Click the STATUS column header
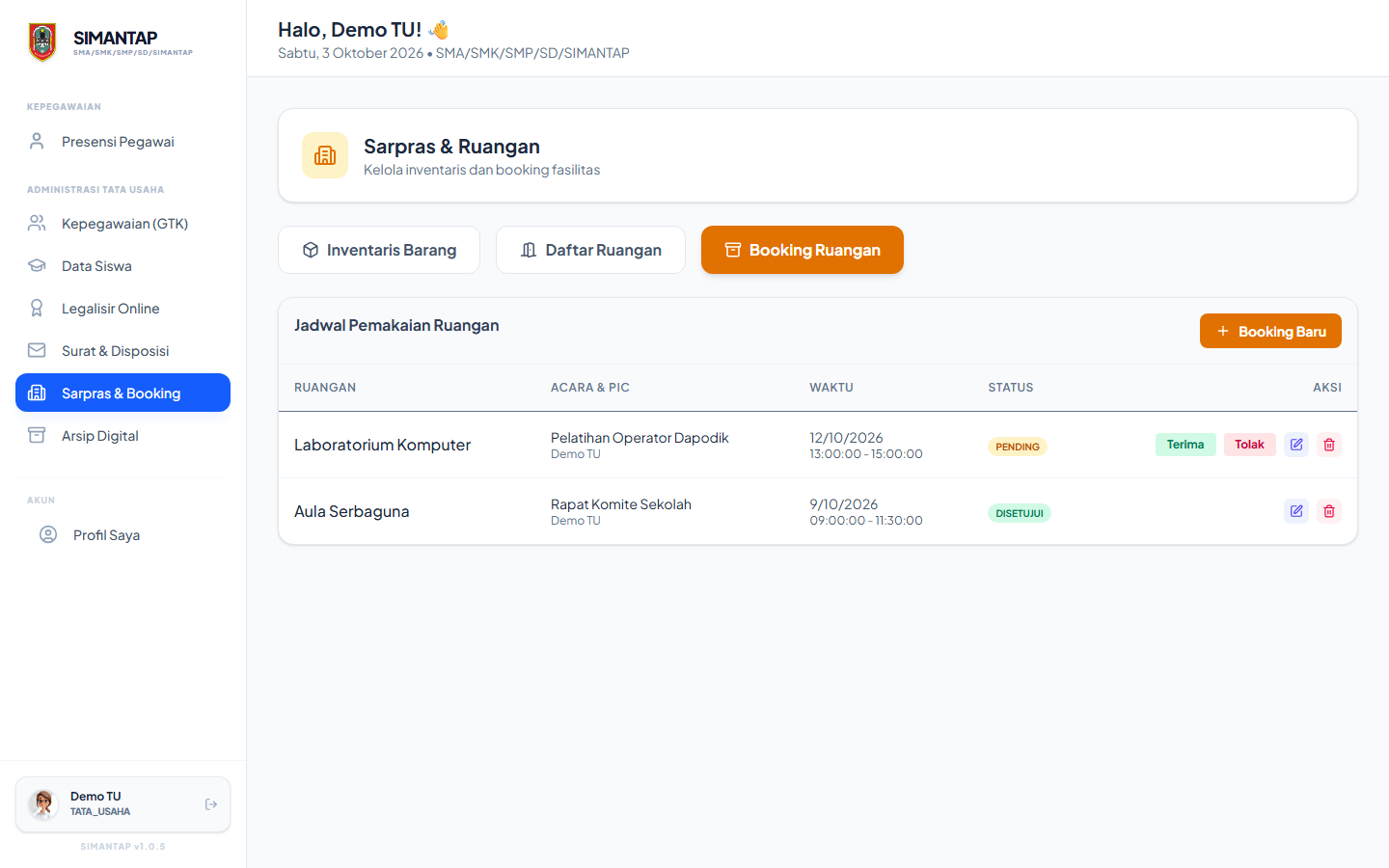Viewport: 1389px width, 868px height. click(1011, 388)
